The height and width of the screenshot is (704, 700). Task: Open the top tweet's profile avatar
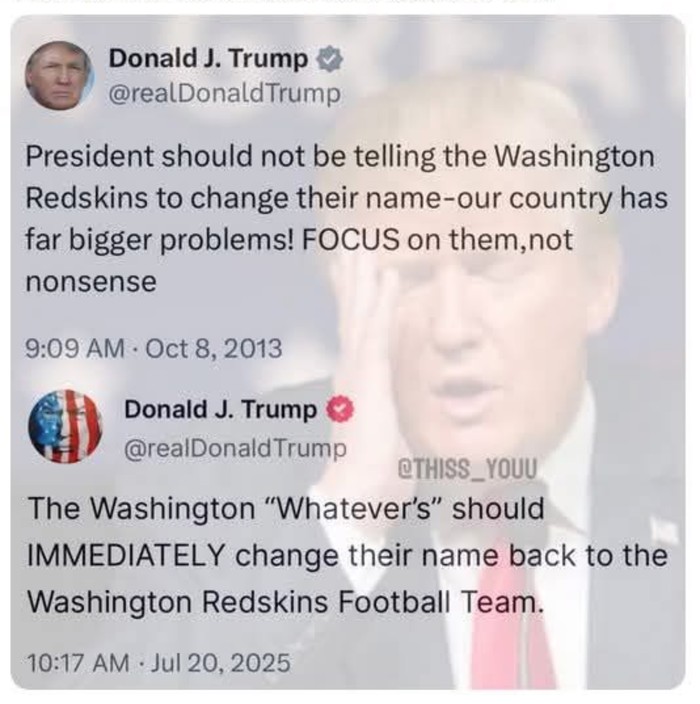(x=60, y=76)
